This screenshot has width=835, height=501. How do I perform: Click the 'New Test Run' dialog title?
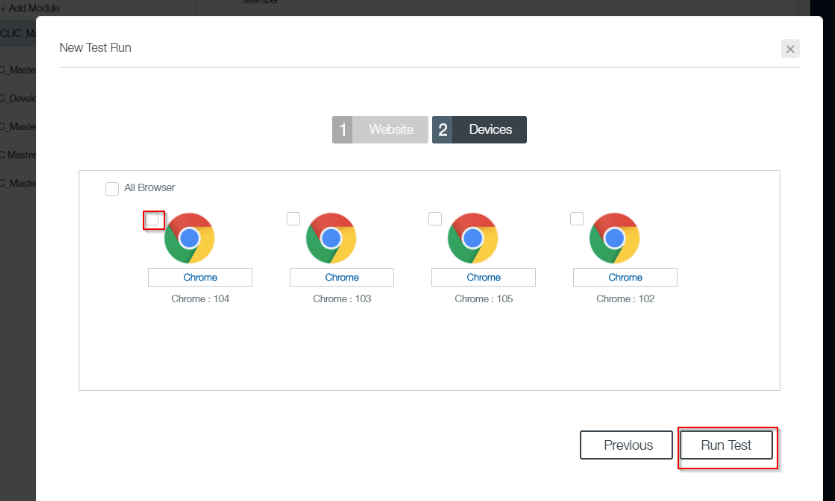(x=95, y=48)
